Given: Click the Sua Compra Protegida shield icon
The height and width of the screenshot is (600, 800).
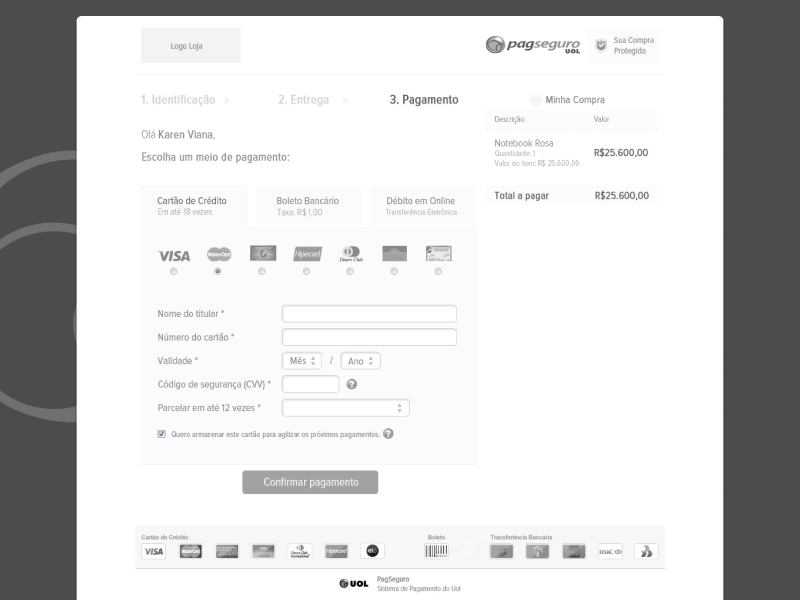Looking at the screenshot, I should (599, 44).
